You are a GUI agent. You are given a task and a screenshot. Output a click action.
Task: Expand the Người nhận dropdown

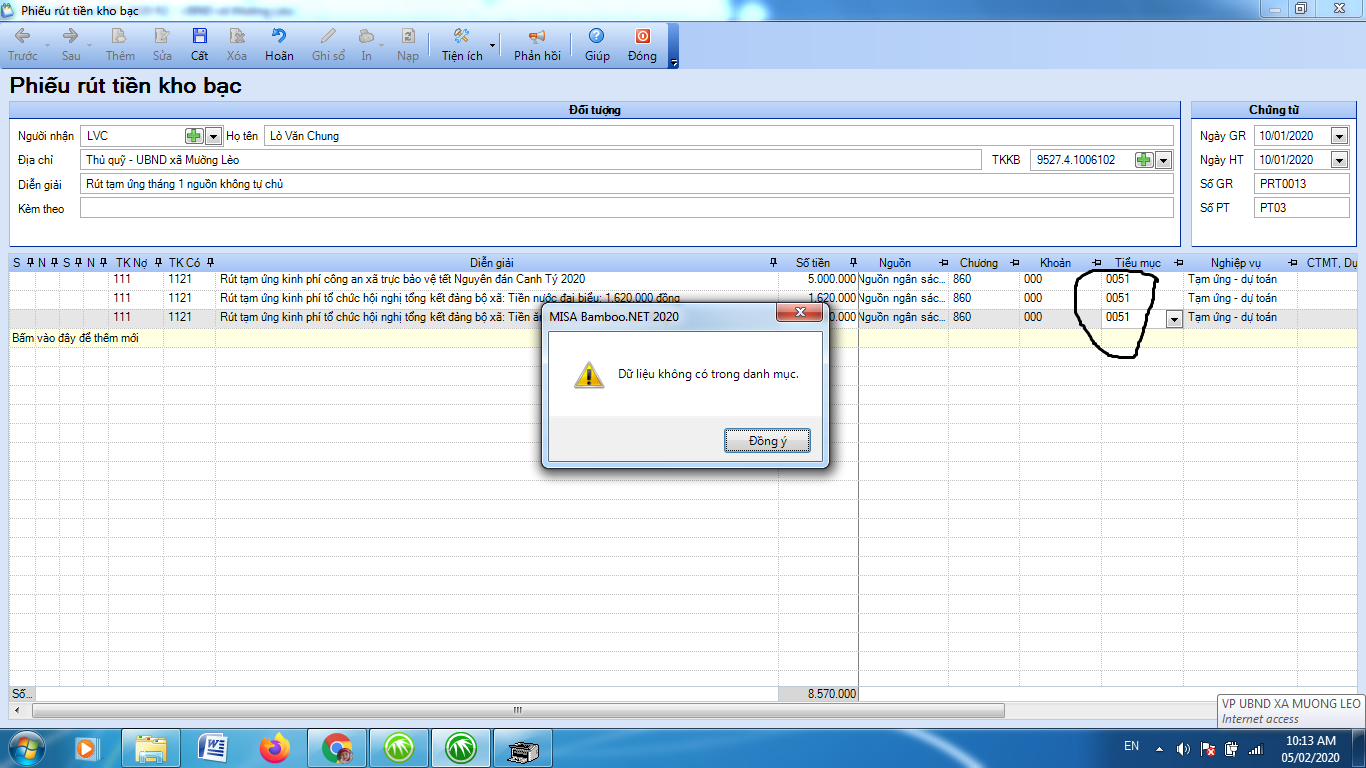[x=212, y=136]
